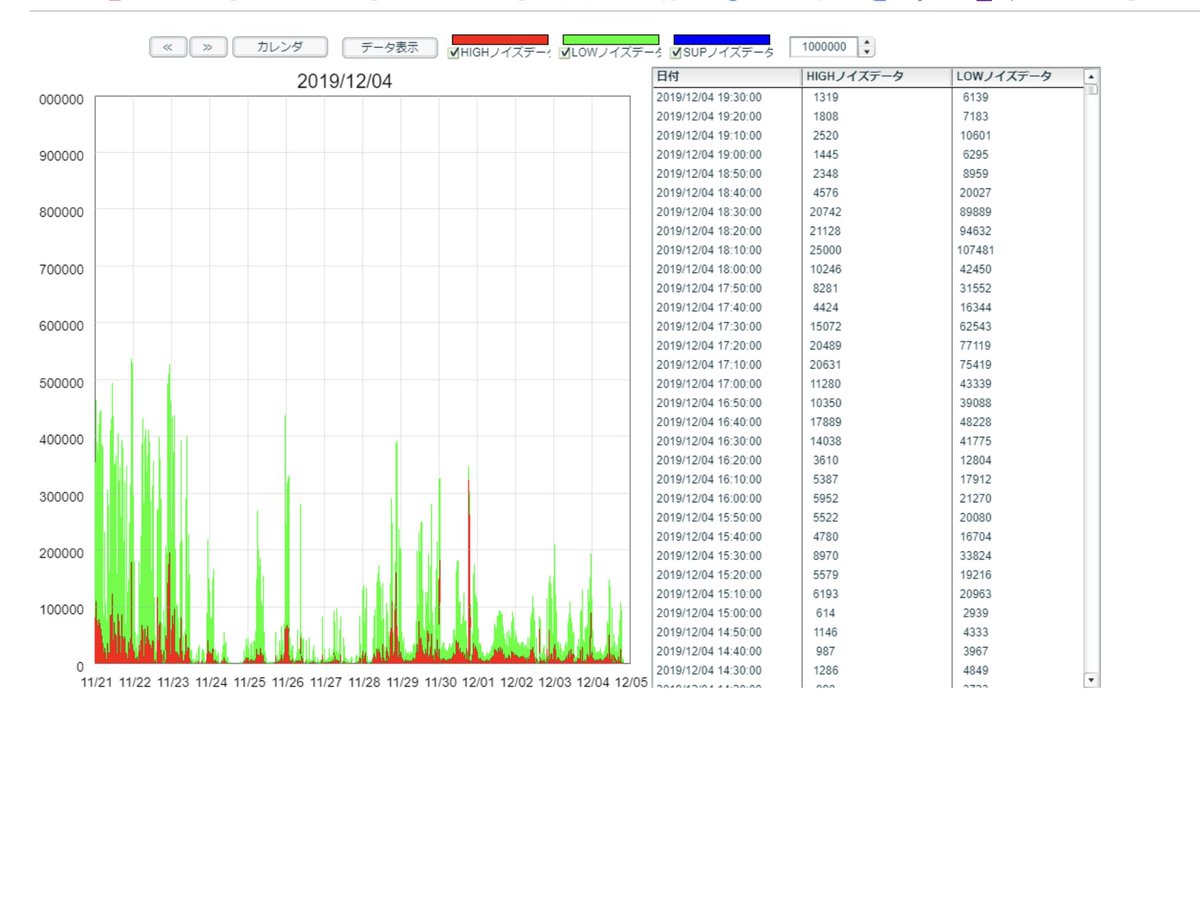Select row 2019/12/04 19:10:00
The height and width of the screenshot is (900, 1200).
click(x=868, y=135)
